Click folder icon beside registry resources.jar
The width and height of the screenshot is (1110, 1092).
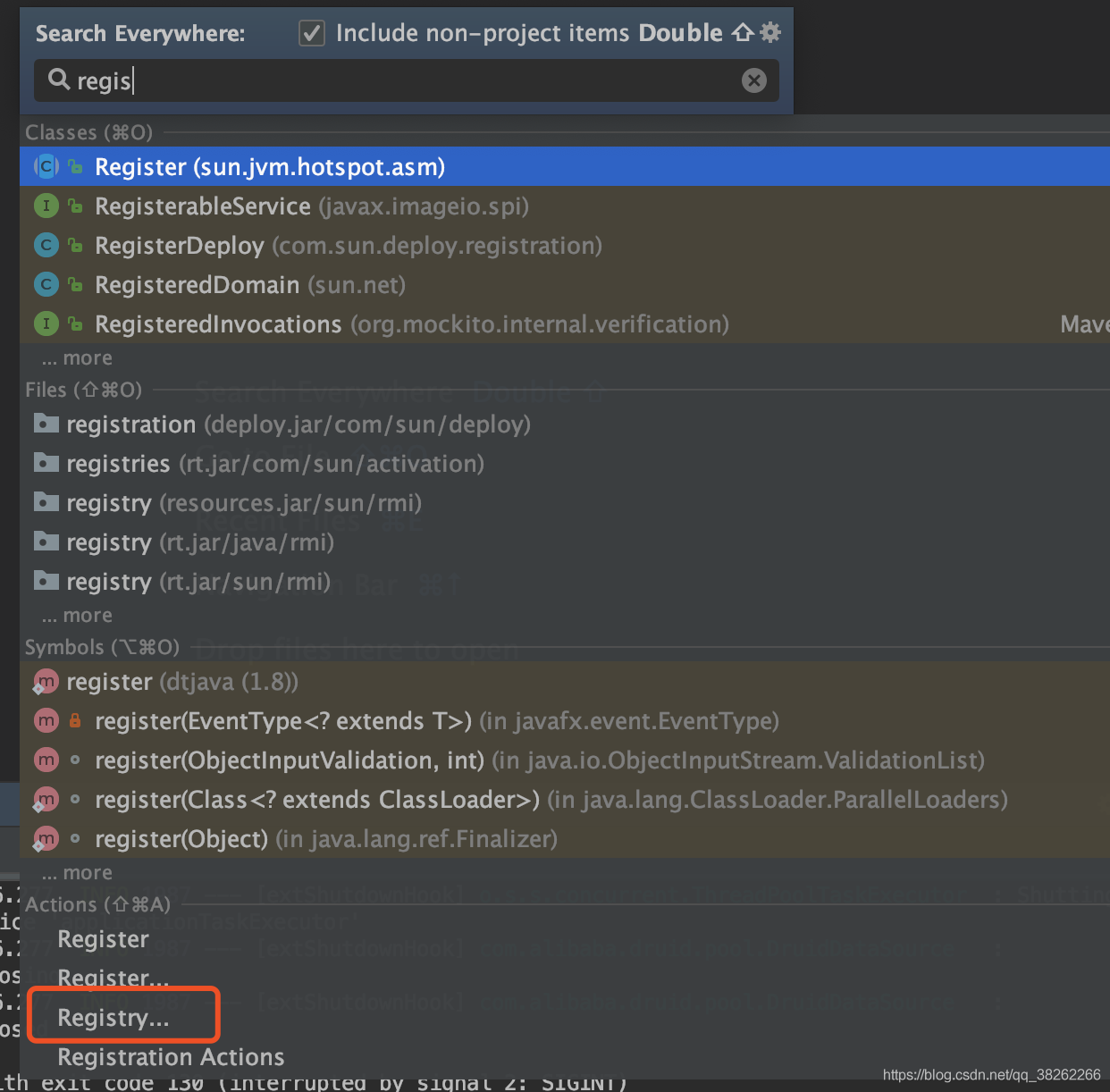[x=46, y=501]
